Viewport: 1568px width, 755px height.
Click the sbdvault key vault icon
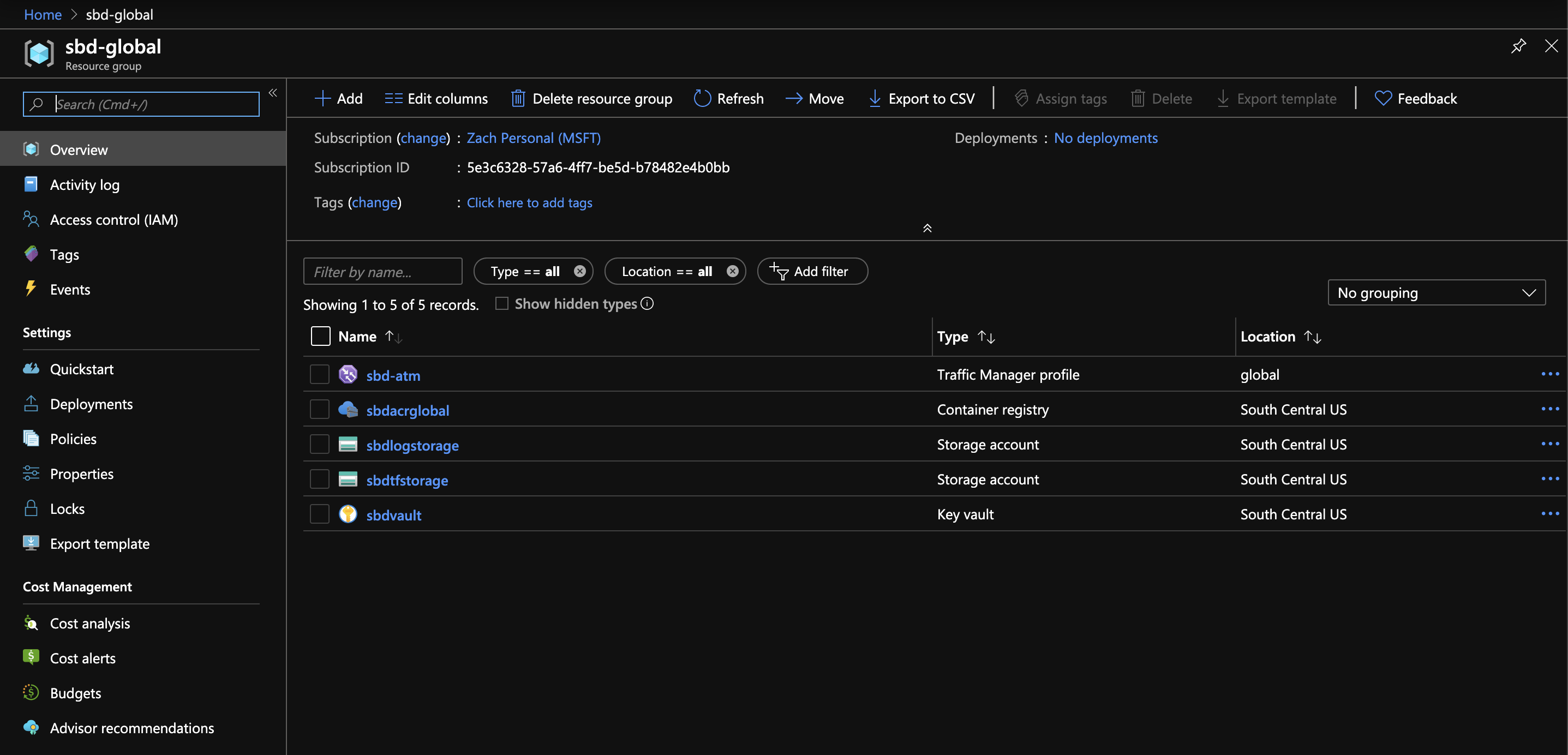tap(348, 514)
